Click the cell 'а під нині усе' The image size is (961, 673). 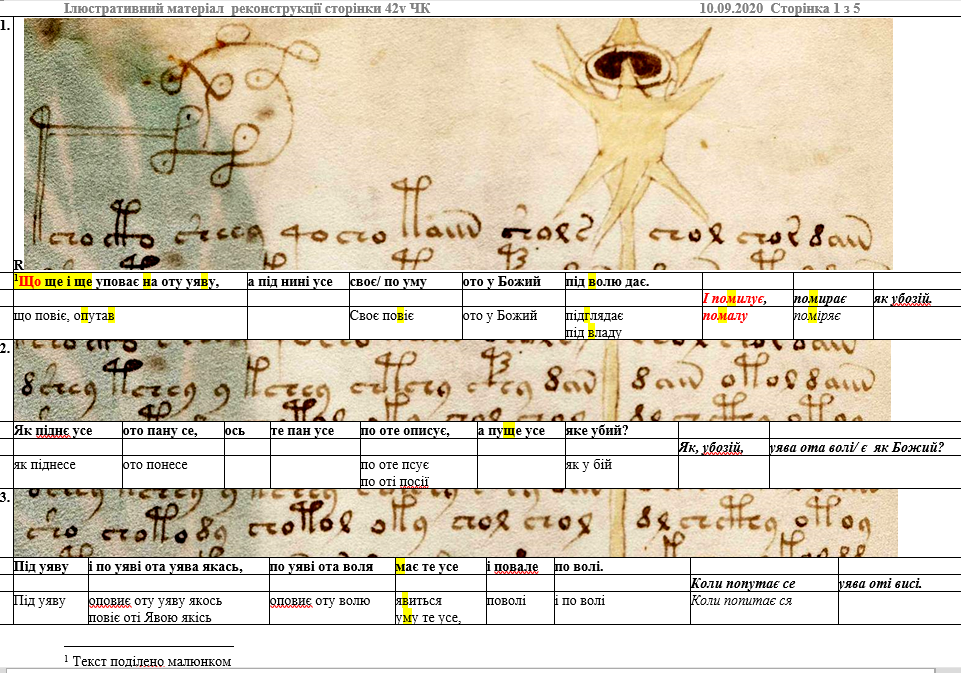(298, 281)
